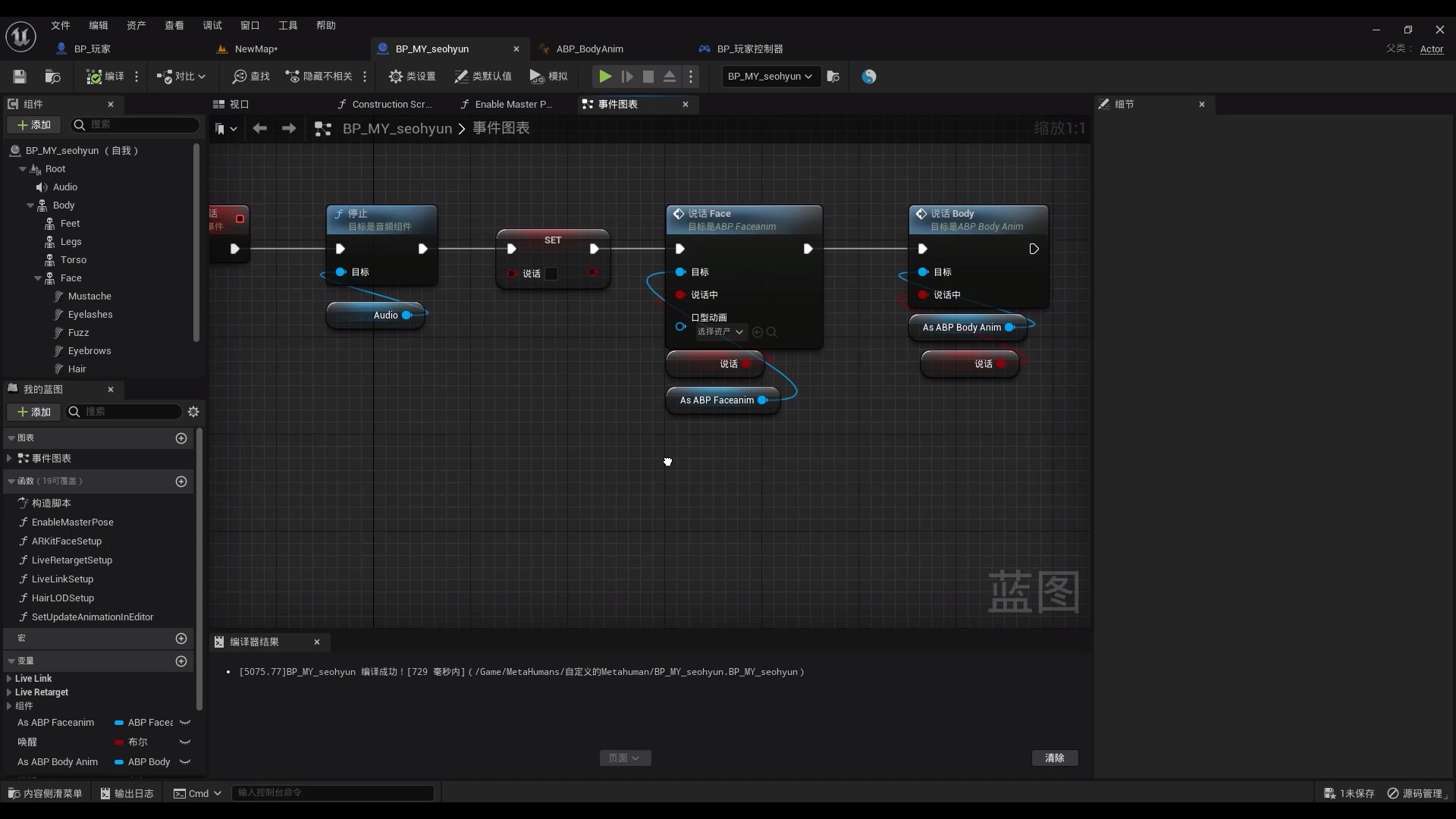
Task: Open 选择资产 dropdown in 说话 Face node
Action: tap(720, 332)
